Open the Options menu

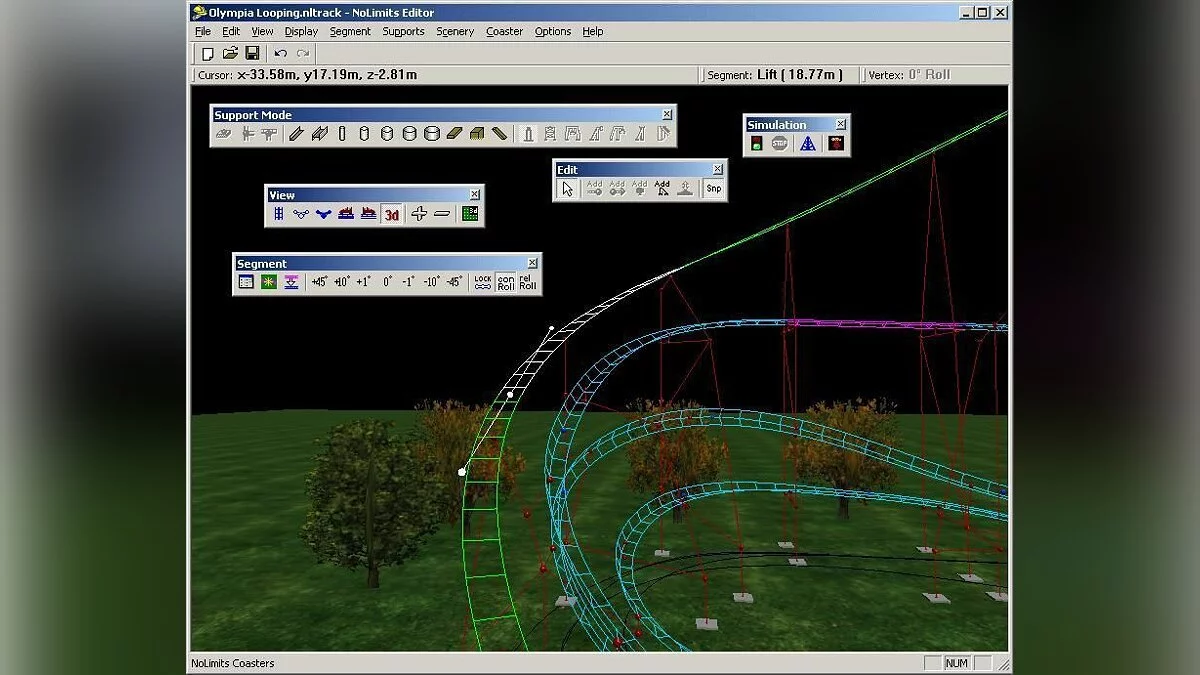553,31
